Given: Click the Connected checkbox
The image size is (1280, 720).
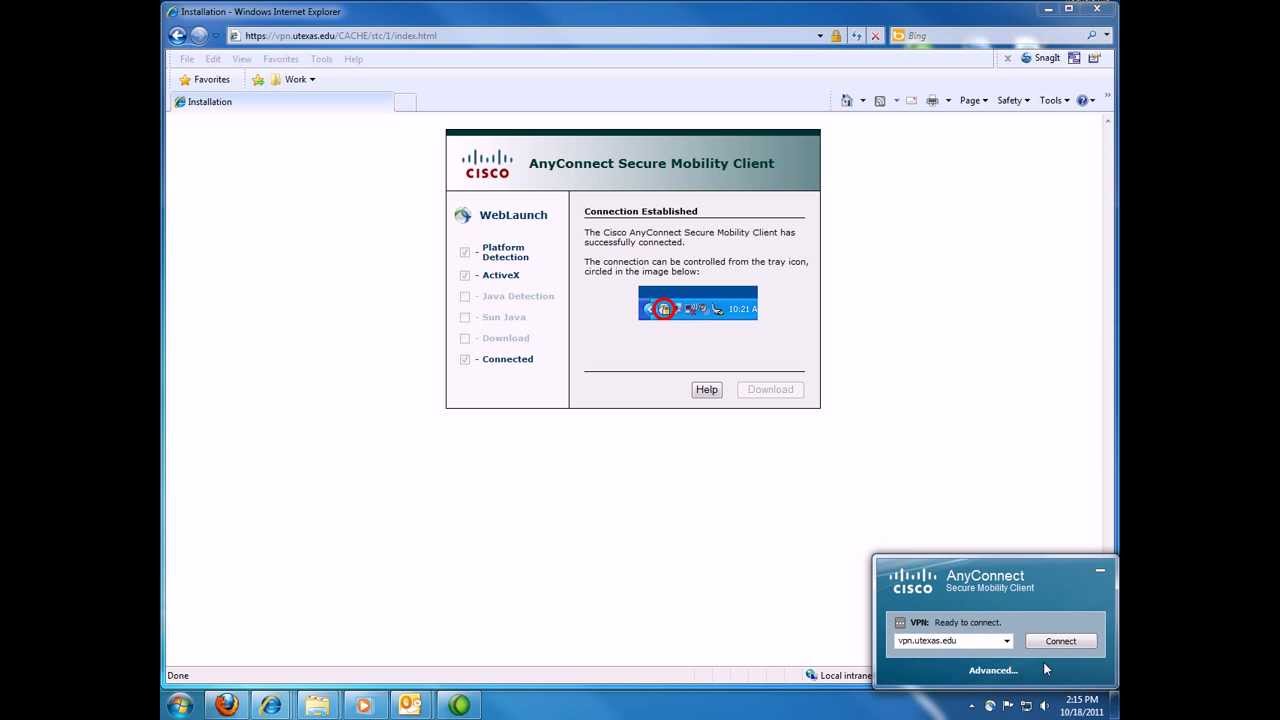Looking at the screenshot, I should 465,359.
